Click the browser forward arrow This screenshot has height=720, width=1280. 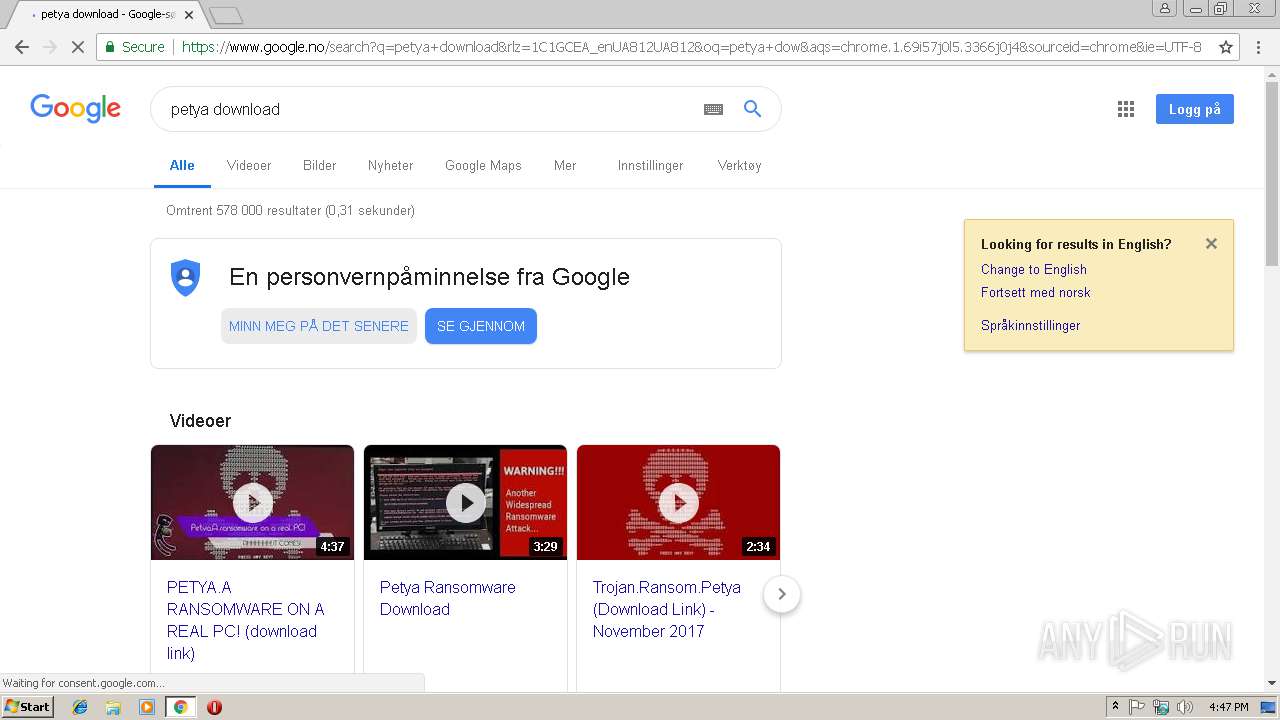[49, 47]
